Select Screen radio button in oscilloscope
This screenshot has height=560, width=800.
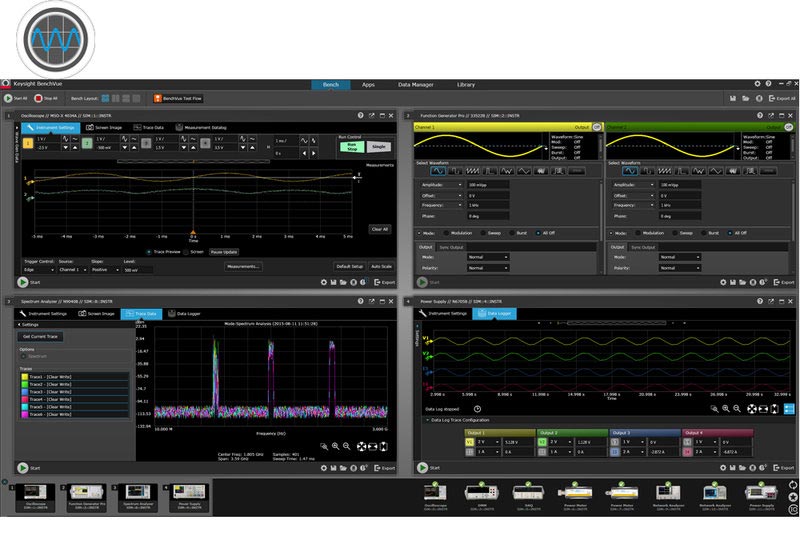(186, 252)
